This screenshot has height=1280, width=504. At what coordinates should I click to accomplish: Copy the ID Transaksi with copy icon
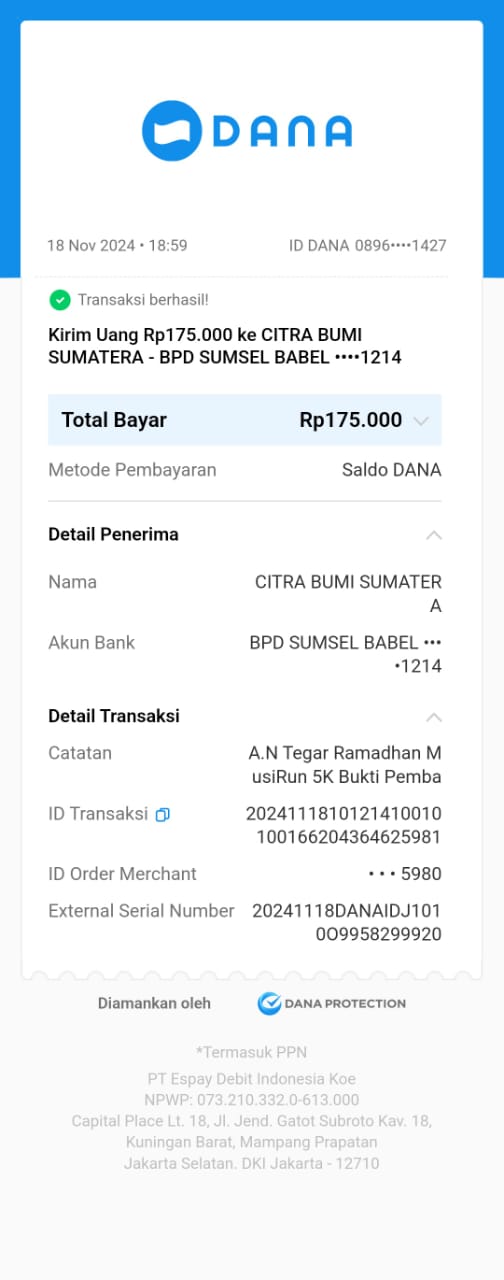coord(162,815)
